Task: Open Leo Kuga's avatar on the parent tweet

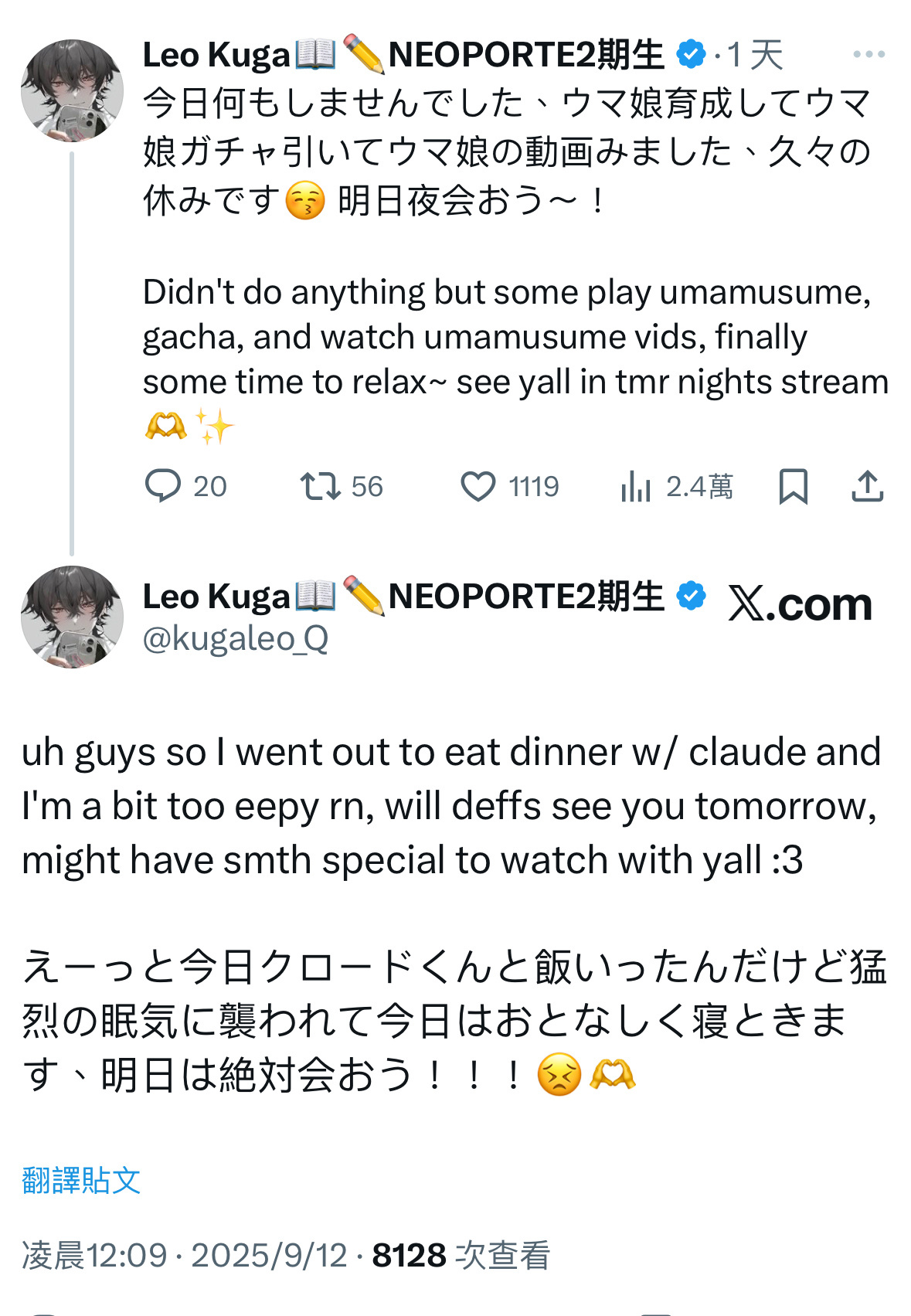Action: point(72,90)
